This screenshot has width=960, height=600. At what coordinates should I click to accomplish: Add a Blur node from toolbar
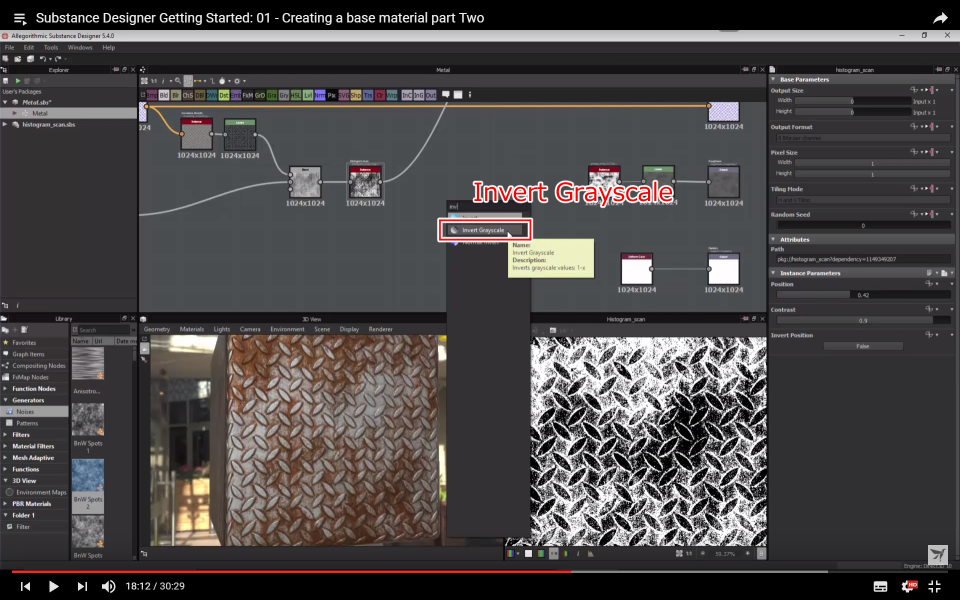pyautogui.click(x=176, y=95)
